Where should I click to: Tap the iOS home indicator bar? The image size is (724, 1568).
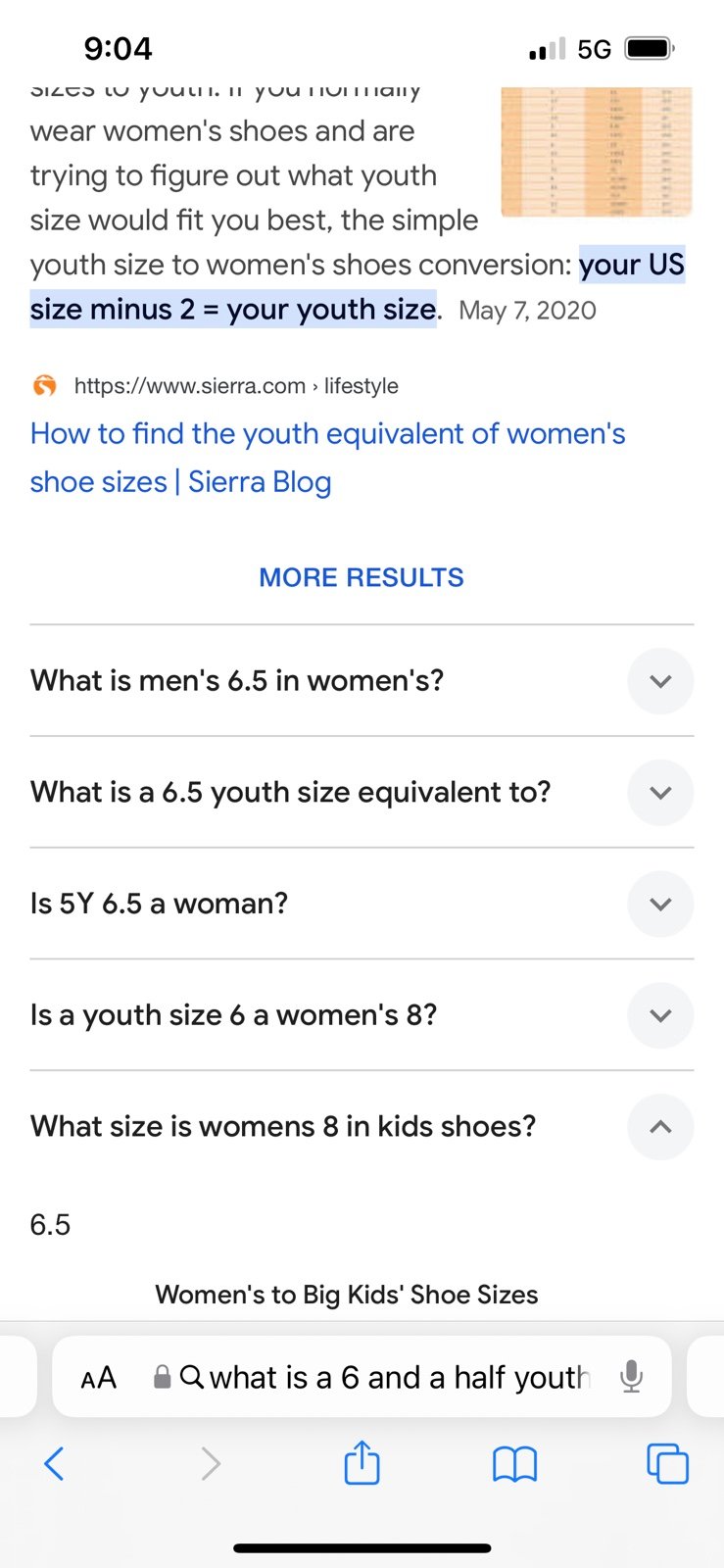coord(362,1548)
